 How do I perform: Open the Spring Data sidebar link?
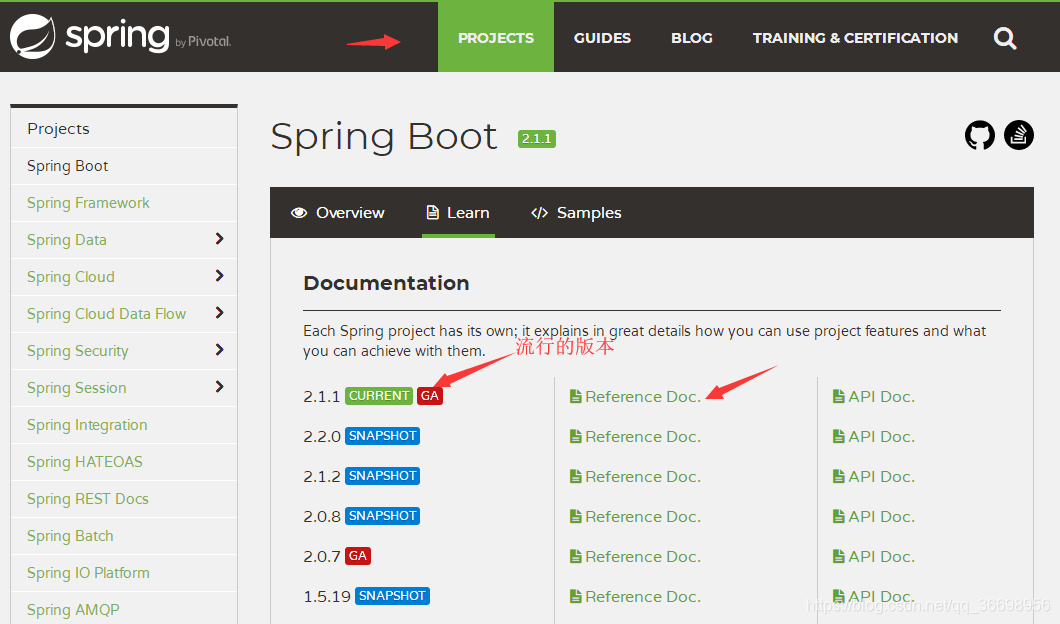(x=66, y=240)
